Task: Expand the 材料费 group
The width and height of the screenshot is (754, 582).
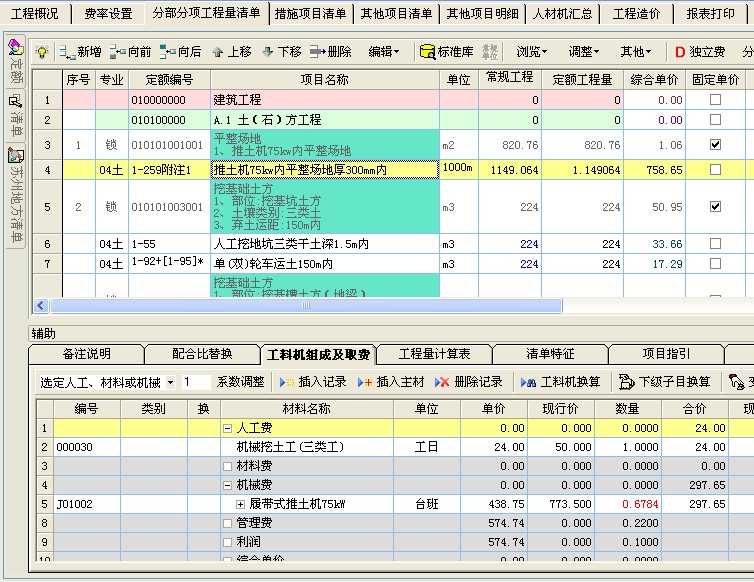Action: [x=228, y=466]
